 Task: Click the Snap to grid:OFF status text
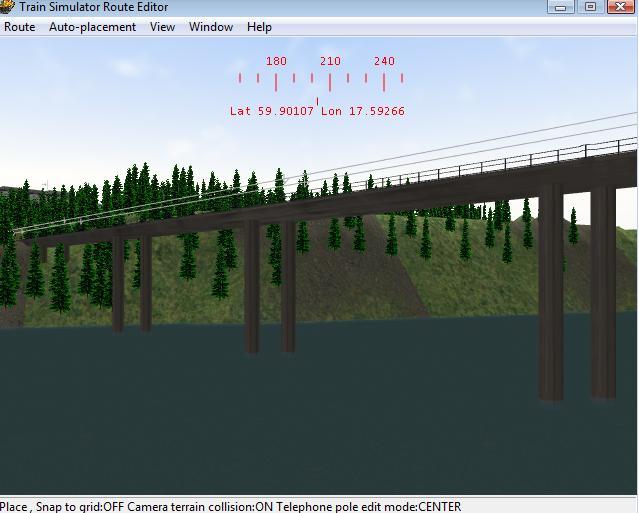point(80,507)
